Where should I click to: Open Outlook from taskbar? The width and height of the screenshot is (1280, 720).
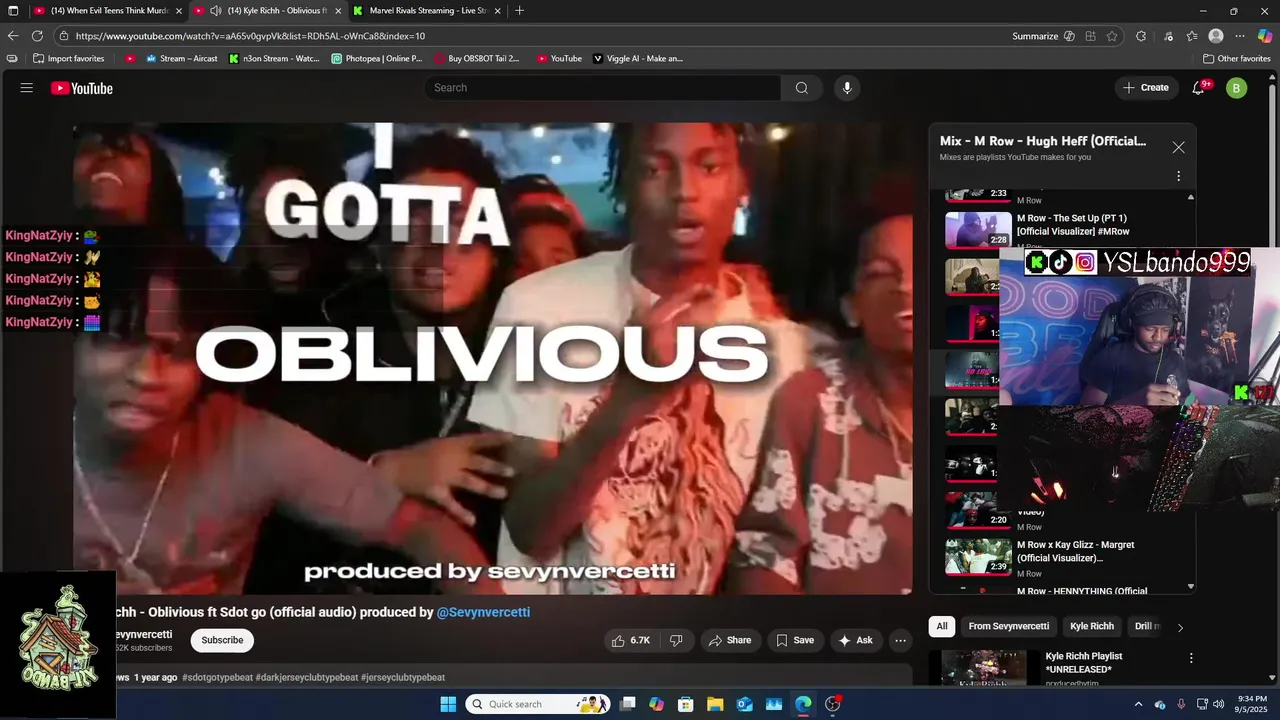pyautogui.click(x=745, y=704)
